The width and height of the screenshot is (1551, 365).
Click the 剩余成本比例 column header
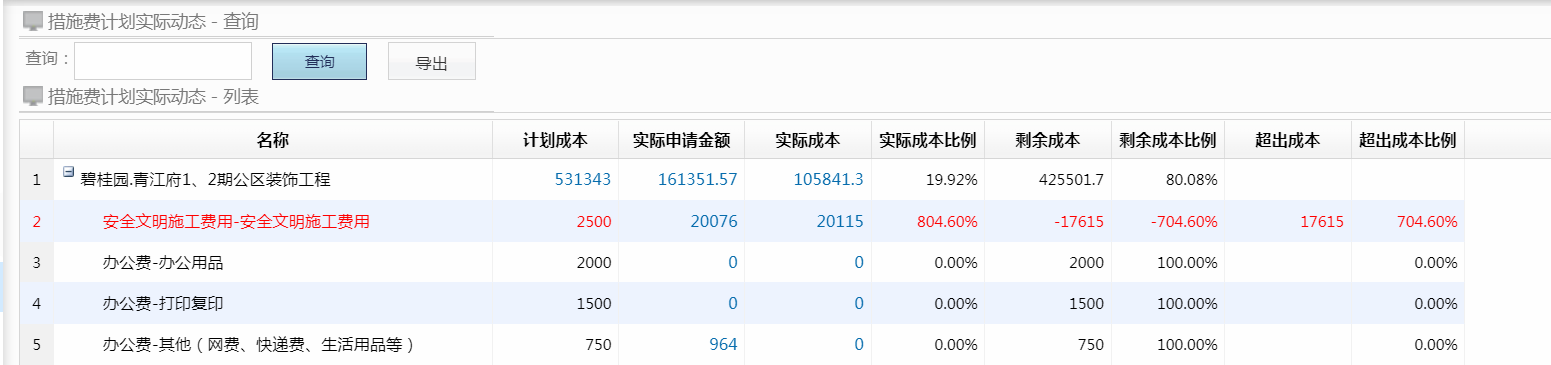[1167, 140]
